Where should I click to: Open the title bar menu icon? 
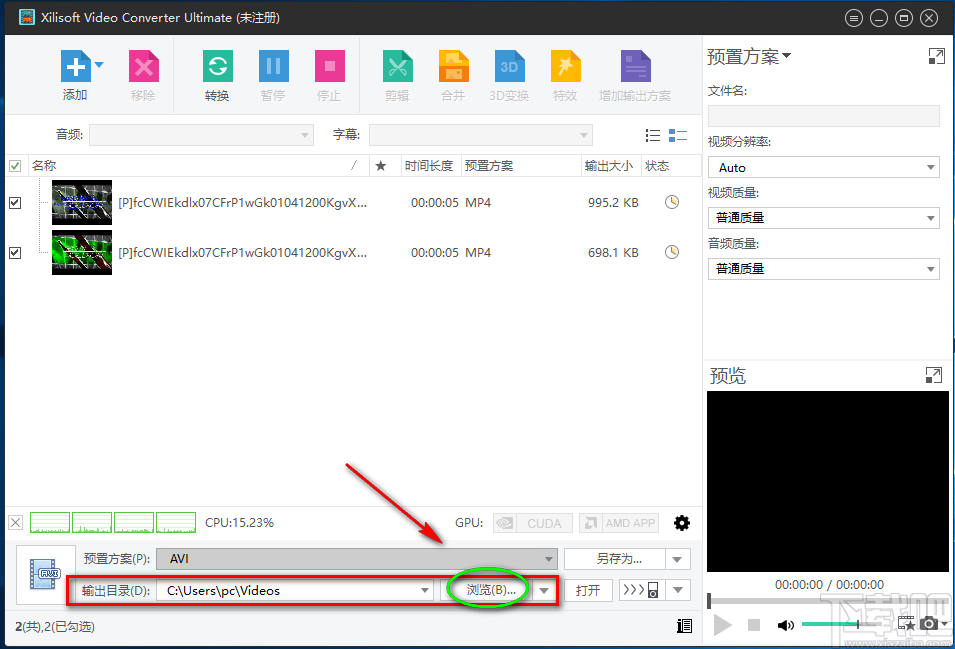(854, 18)
